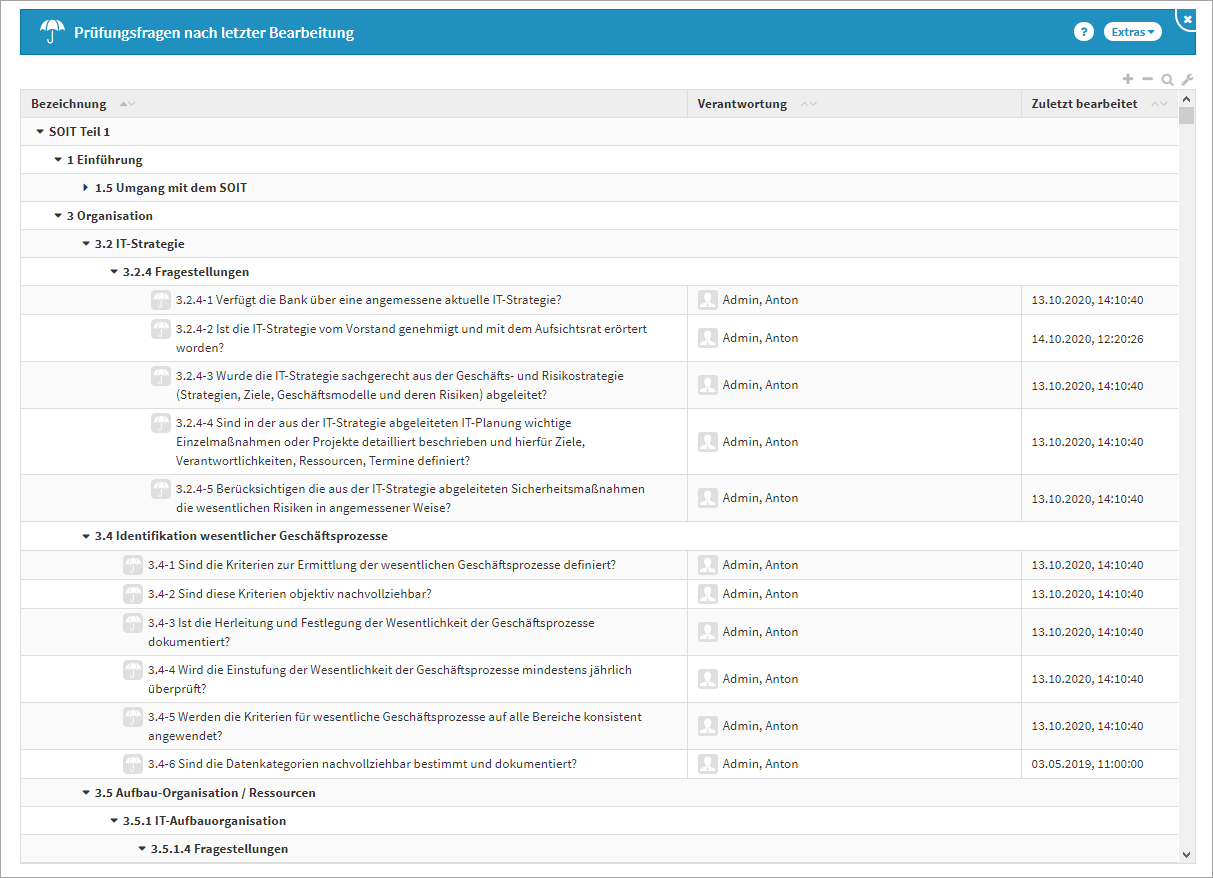Viewport: 1213px width, 878px height.
Task: Open the table search magnifier
Action: point(1167,79)
